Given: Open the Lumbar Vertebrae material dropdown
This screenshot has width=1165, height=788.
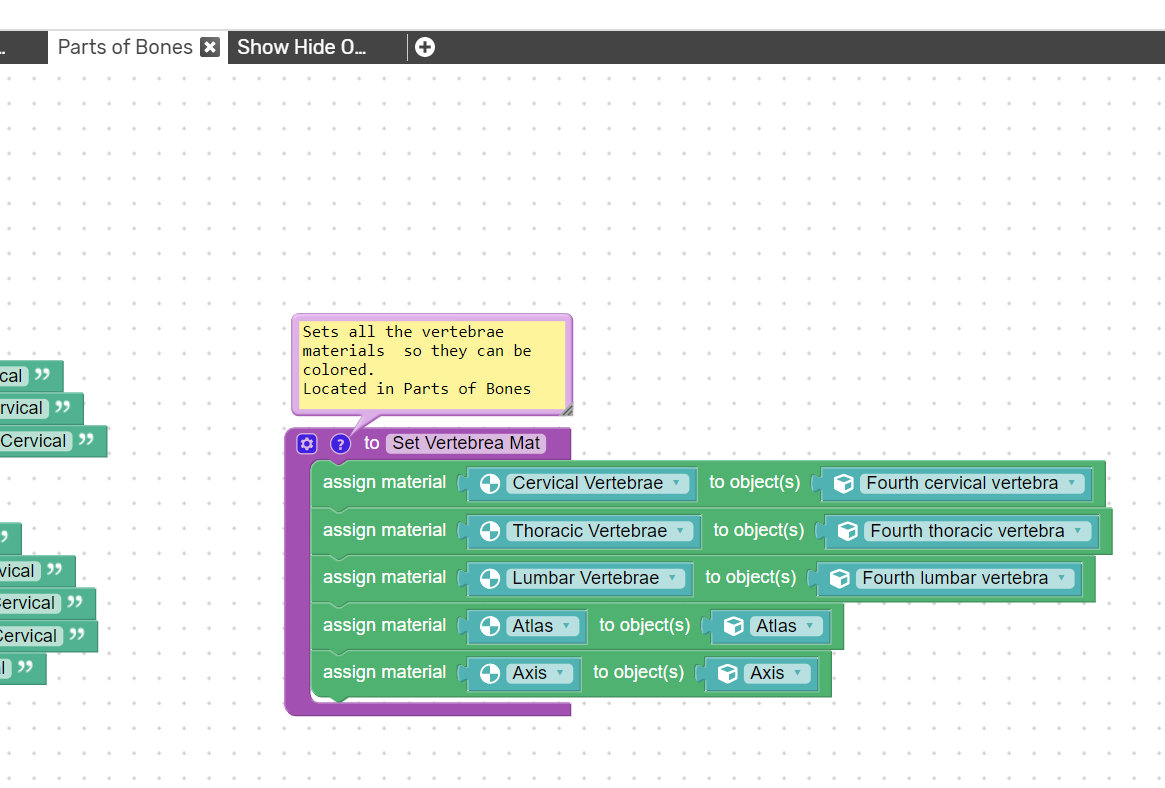Looking at the screenshot, I should pos(594,579).
